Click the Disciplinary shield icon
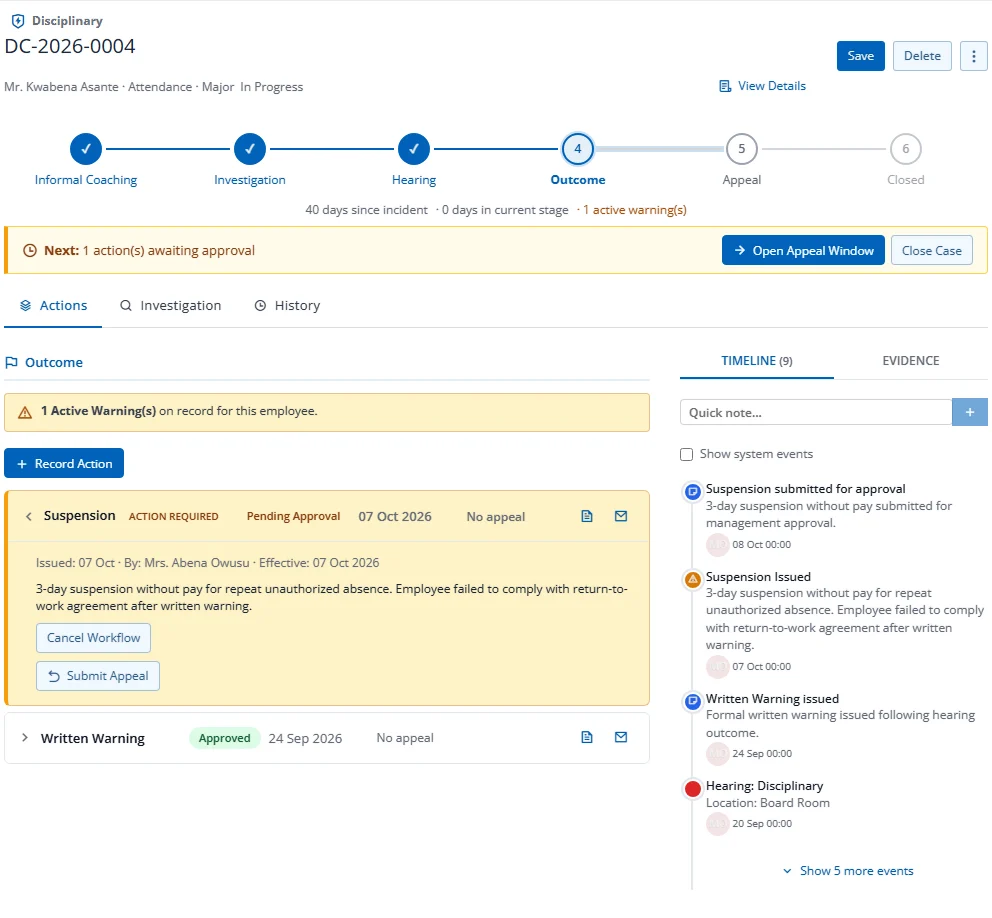 point(18,21)
